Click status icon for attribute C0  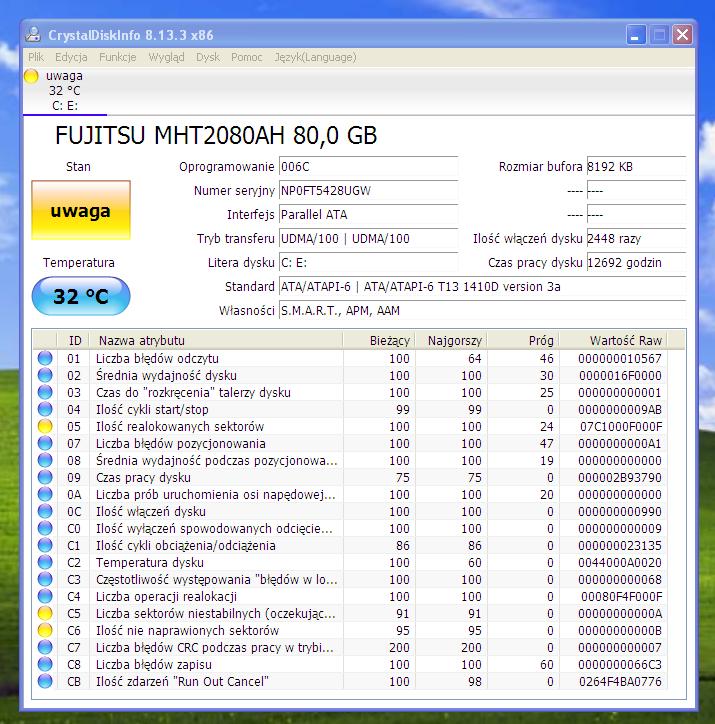tap(45, 528)
